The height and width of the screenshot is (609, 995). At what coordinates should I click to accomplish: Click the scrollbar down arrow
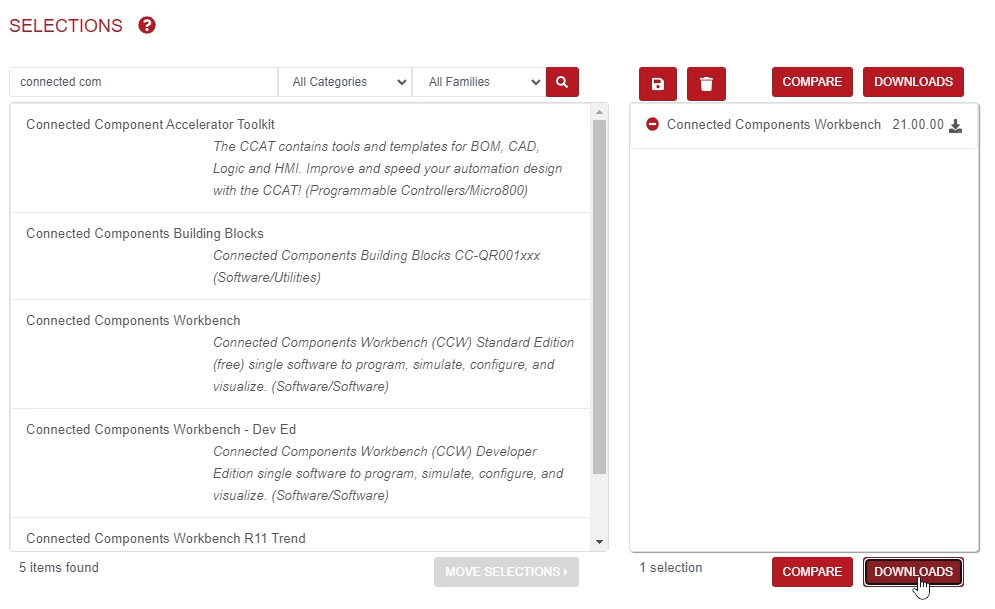pos(599,542)
